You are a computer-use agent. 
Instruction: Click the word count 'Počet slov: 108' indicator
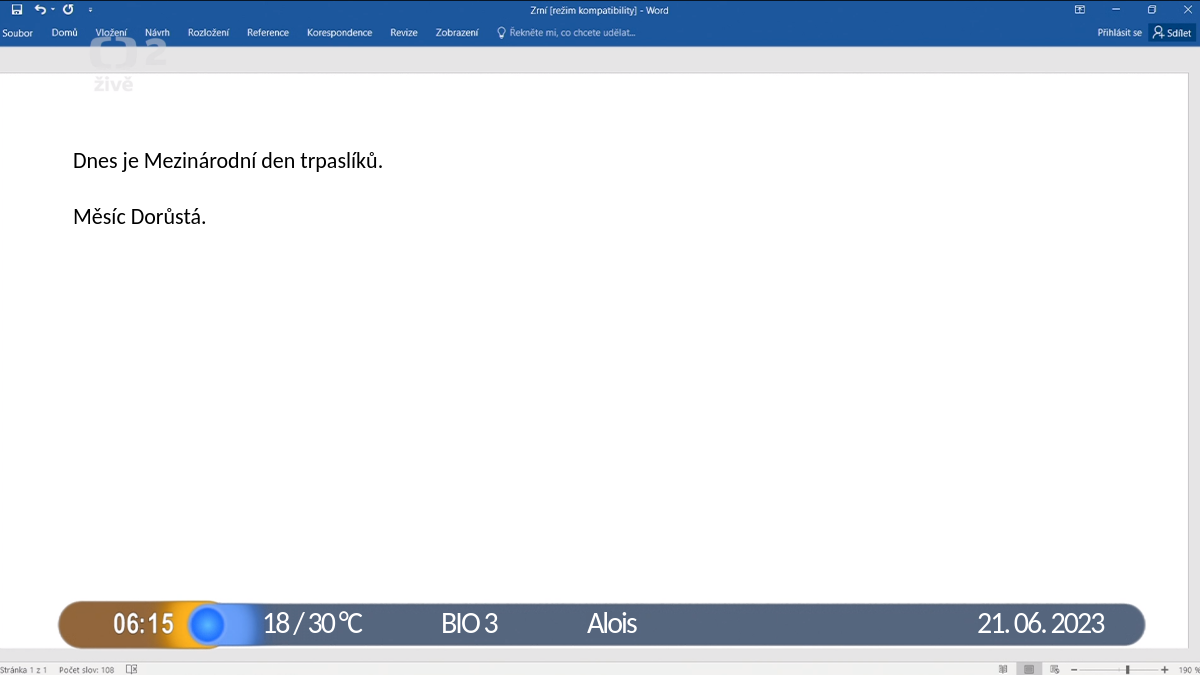[x=87, y=669]
